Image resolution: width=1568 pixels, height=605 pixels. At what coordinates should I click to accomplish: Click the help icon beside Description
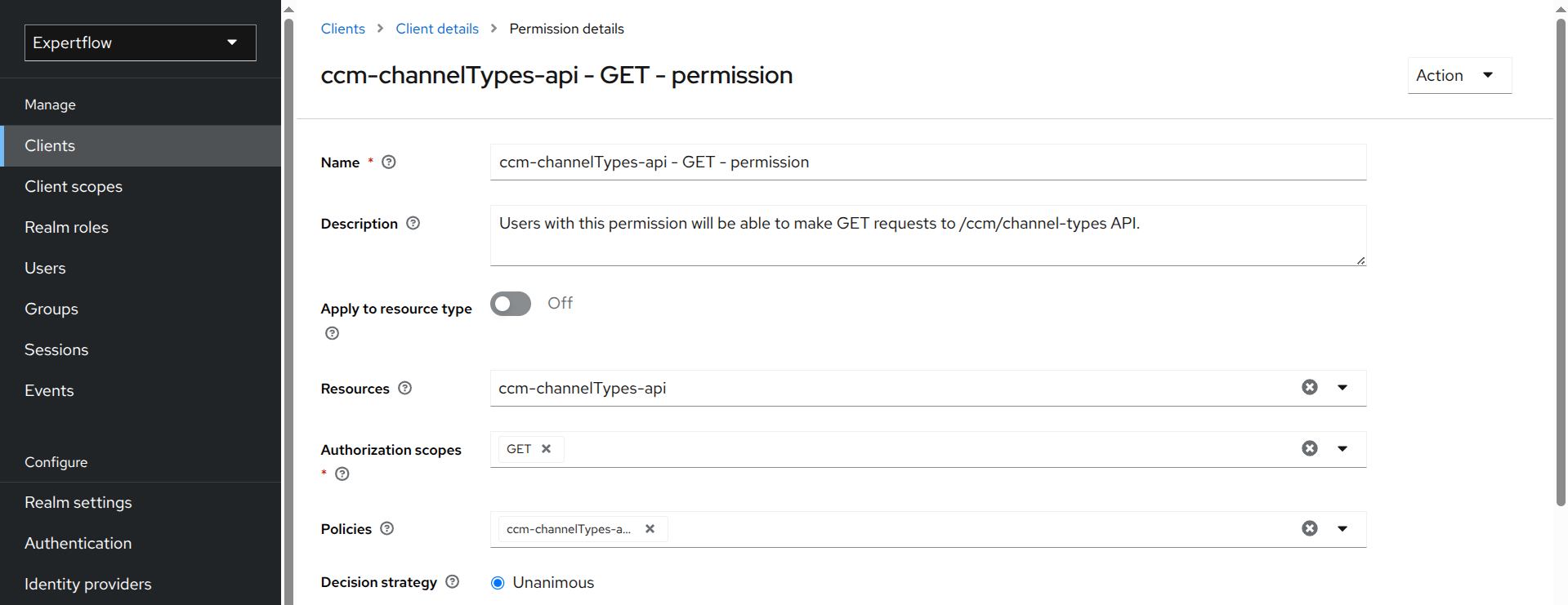tap(413, 223)
